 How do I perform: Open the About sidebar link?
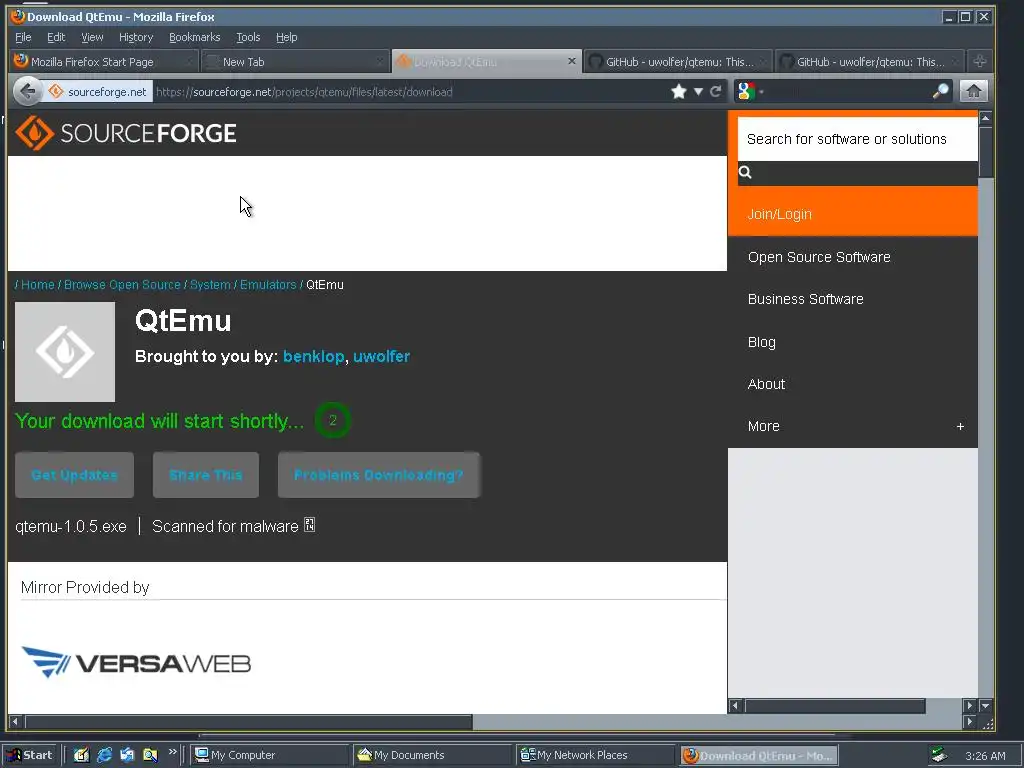click(766, 384)
